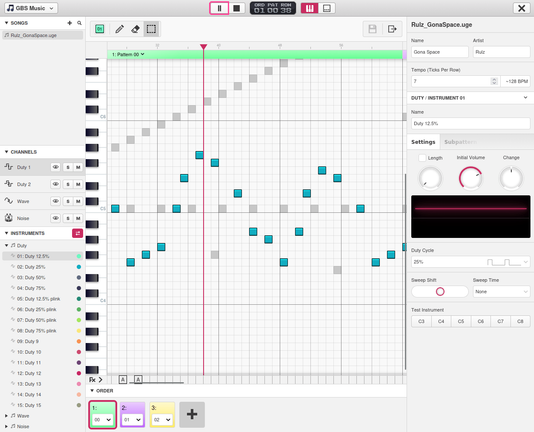Viewport: 534px width, 432px height.
Task: Open the Duty Cycle dropdown
Action: point(470,262)
